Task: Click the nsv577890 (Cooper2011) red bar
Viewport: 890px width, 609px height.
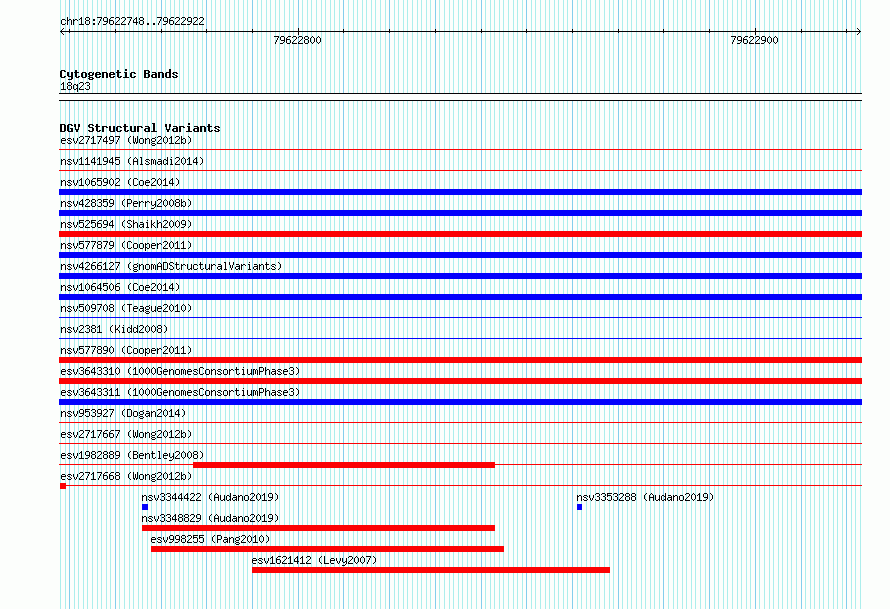Action: pyautogui.click(x=460, y=360)
